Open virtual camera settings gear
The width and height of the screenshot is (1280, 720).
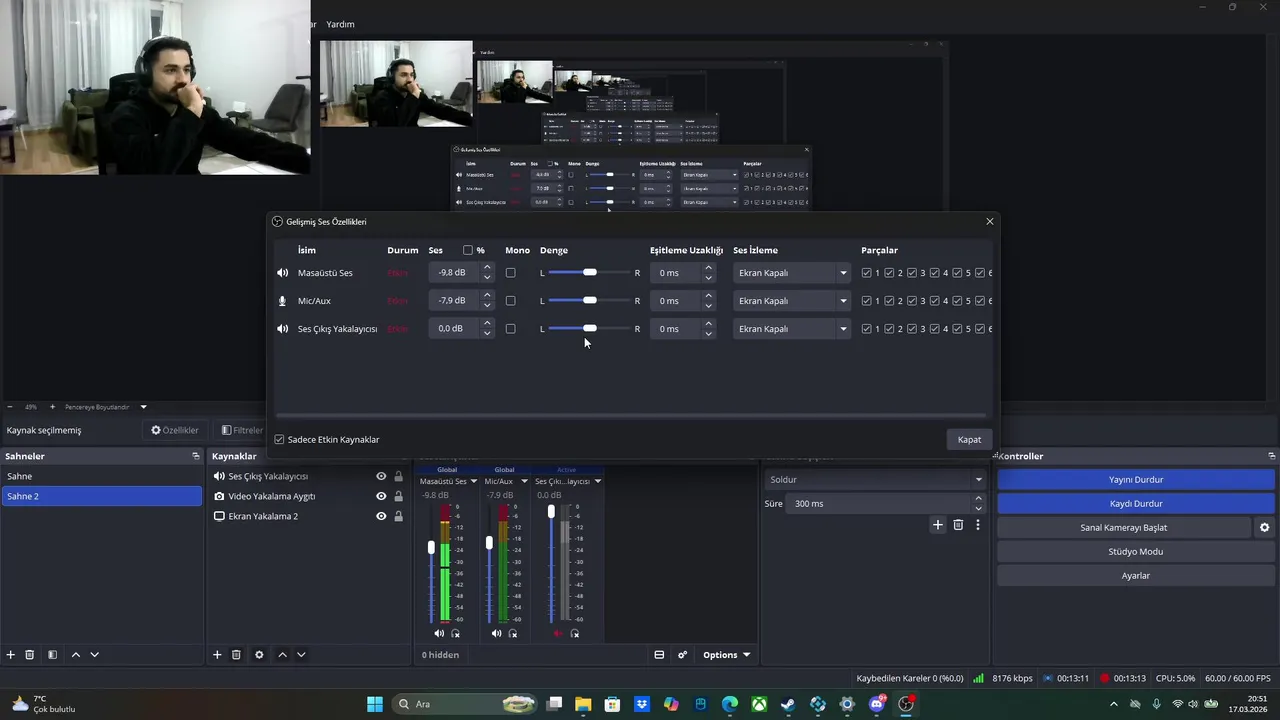point(1265,527)
